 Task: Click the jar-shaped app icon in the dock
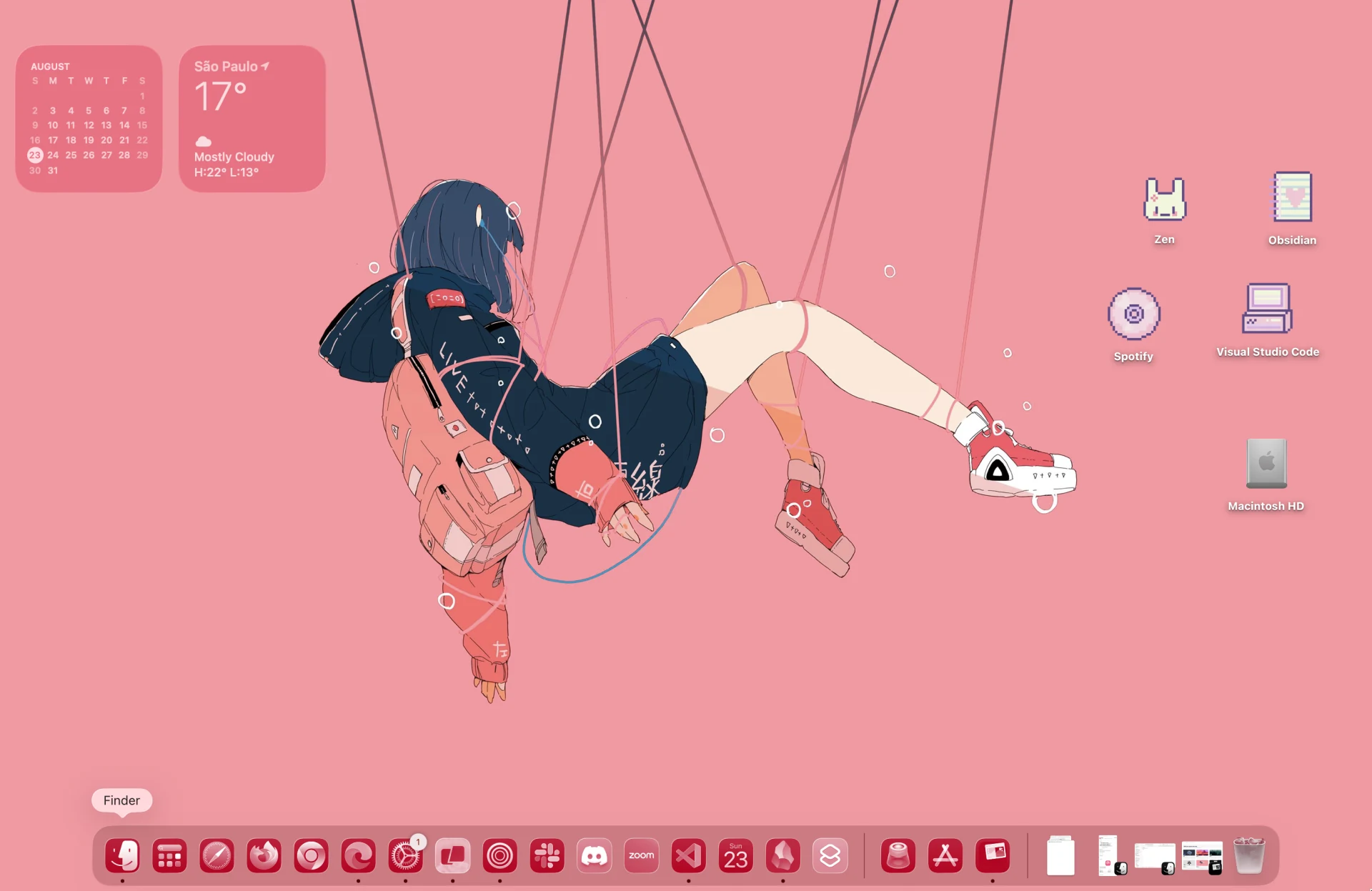tap(898, 855)
